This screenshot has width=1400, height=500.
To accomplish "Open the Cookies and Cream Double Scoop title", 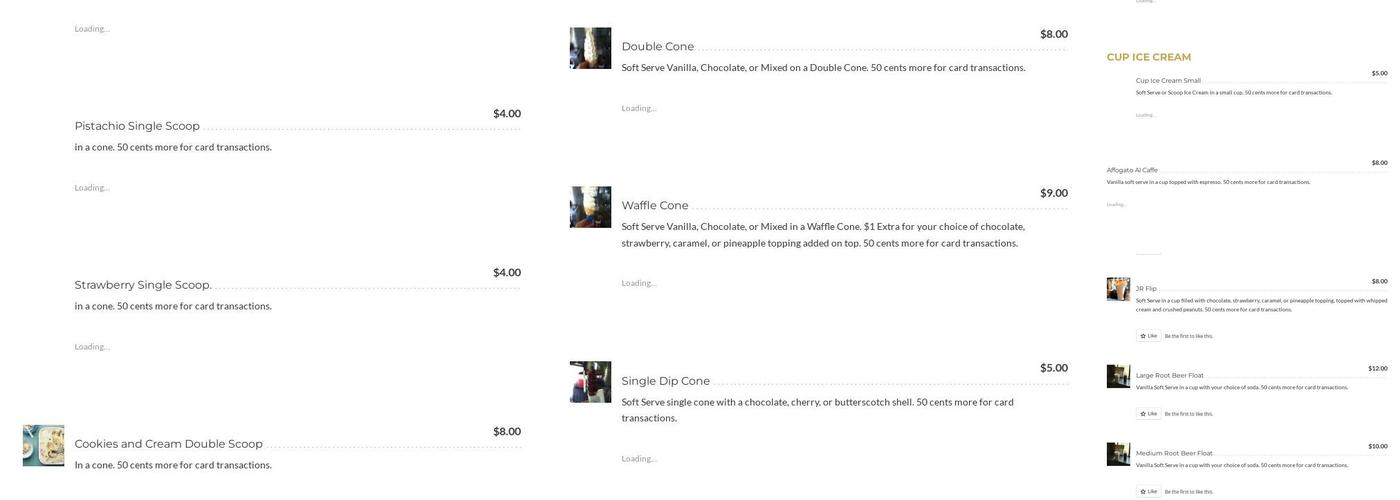I will 168,444.
